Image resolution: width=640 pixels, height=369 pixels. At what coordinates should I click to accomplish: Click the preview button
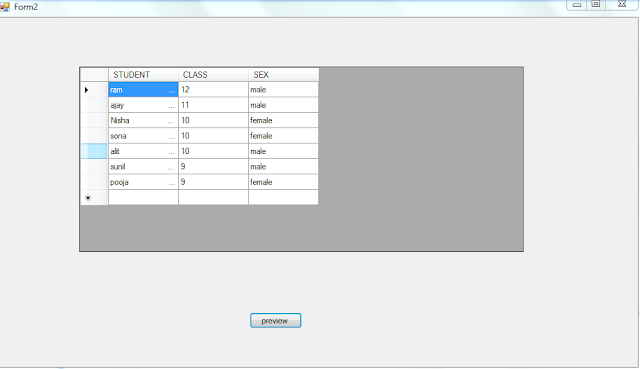[x=276, y=320]
